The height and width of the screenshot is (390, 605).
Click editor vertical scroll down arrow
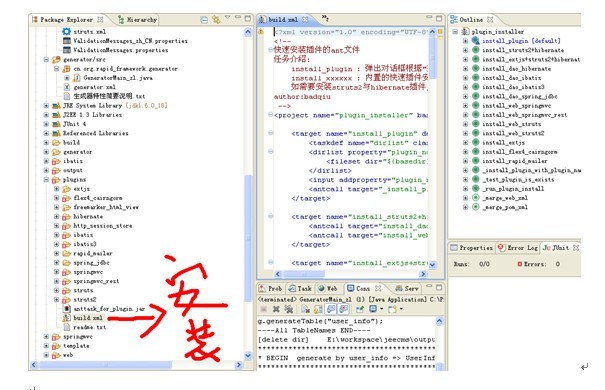click(433, 265)
